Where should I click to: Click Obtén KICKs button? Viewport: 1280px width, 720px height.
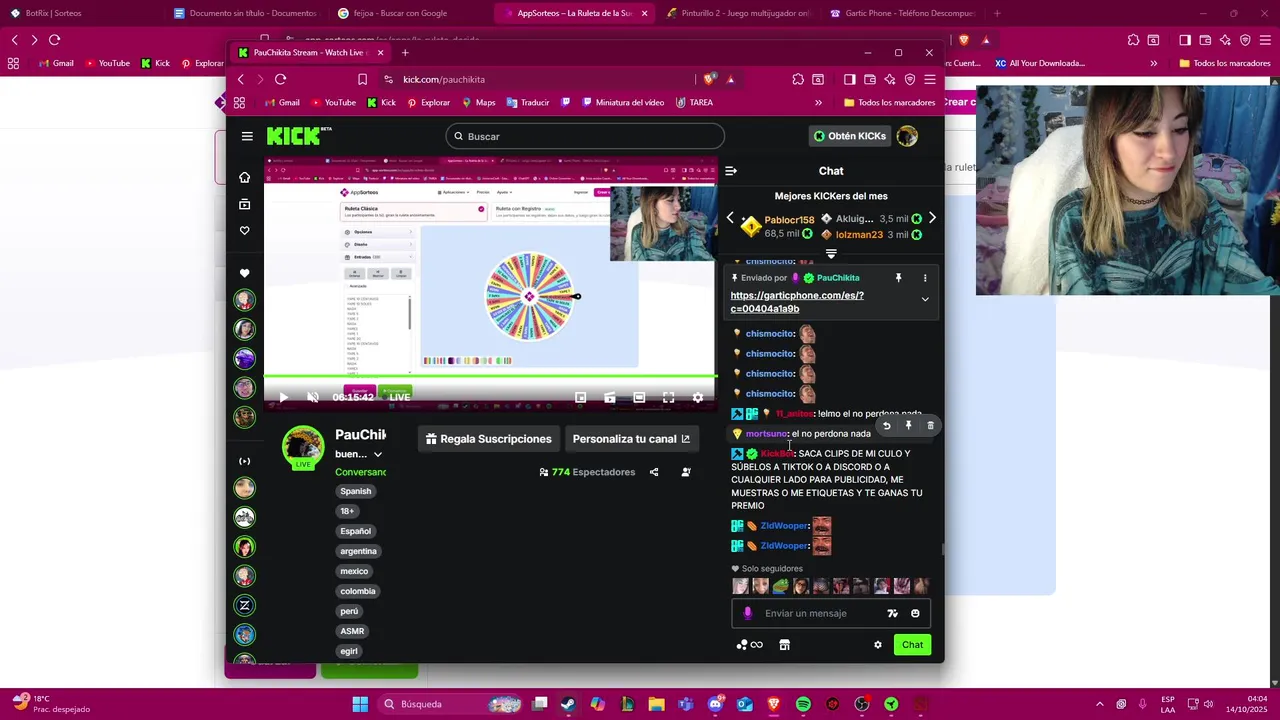click(x=850, y=136)
